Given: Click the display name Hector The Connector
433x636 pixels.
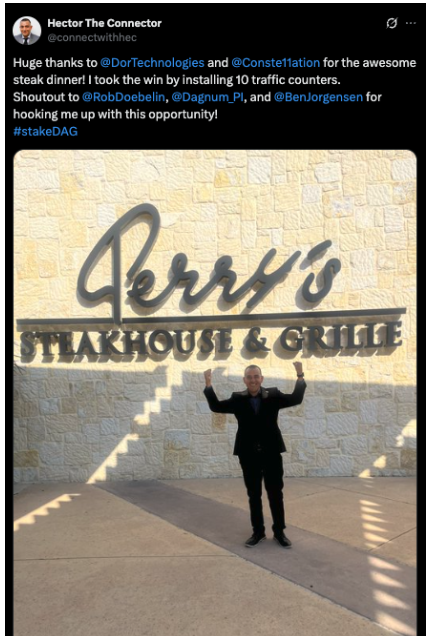Looking at the screenshot, I should click(x=104, y=23).
